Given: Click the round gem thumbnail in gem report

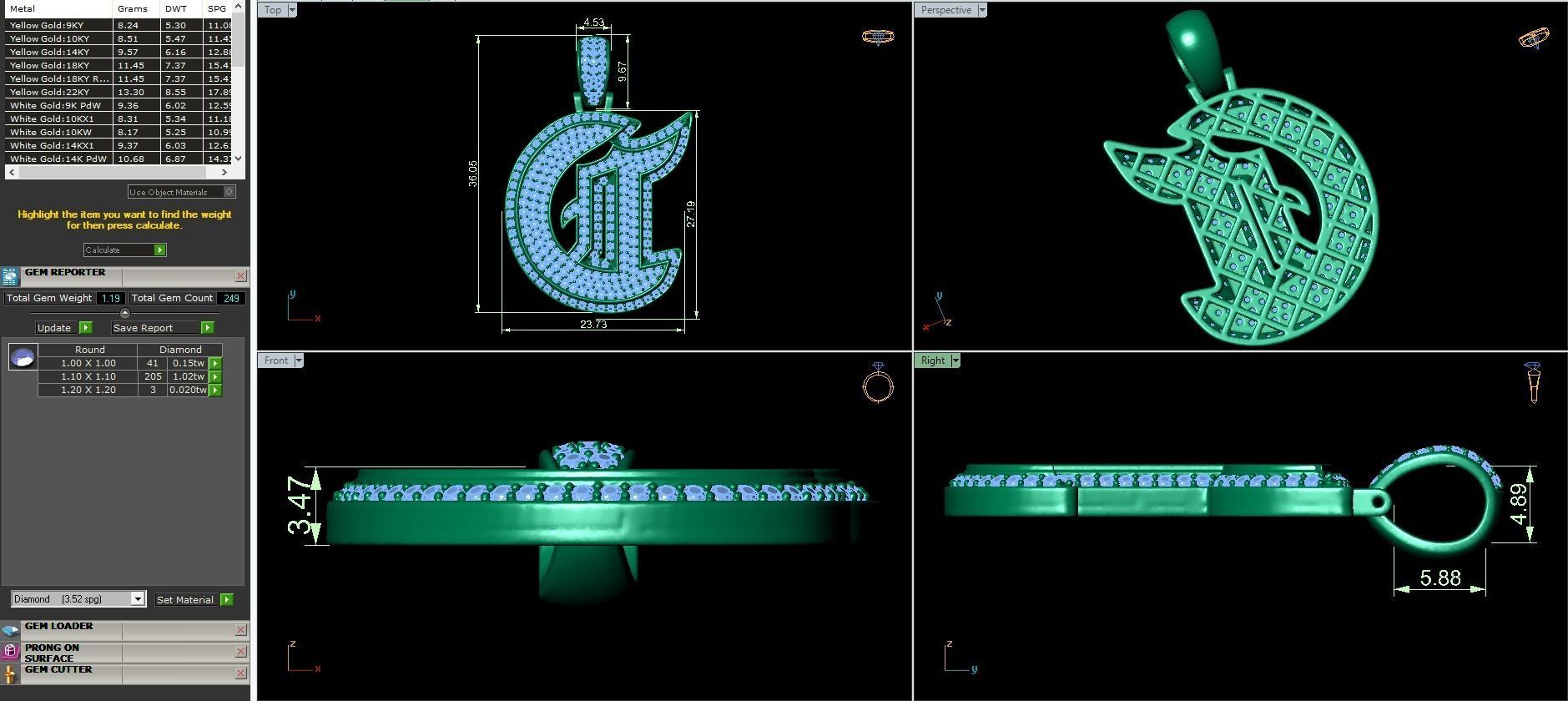Looking at the screenshot, I should [x=23, y=357].
